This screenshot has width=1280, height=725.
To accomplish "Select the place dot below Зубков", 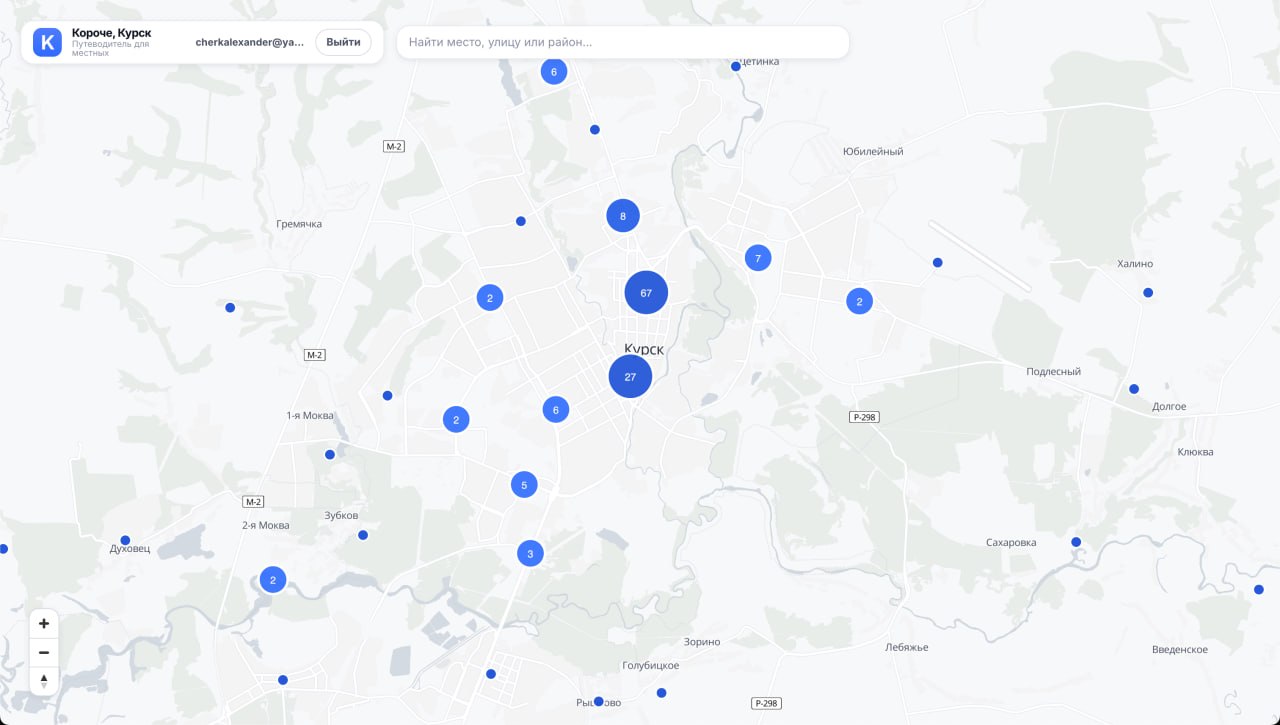I will [363, 535].
